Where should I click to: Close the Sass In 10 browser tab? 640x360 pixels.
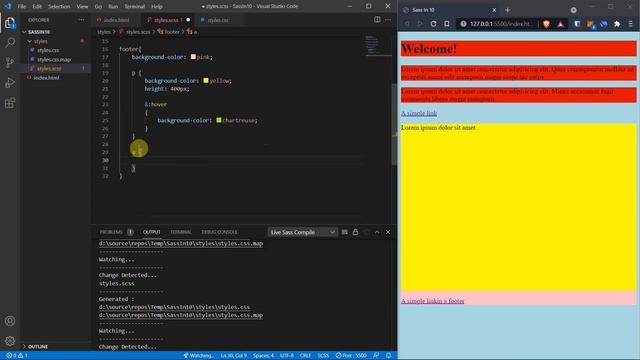pos(494,10)
